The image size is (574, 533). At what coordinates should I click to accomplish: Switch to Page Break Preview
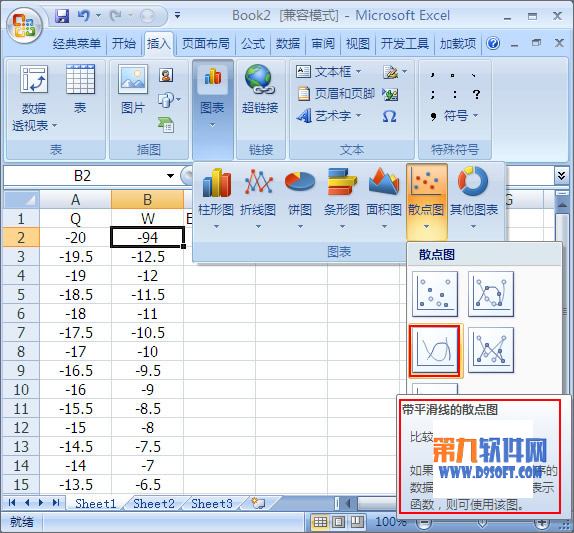(357, 522)
